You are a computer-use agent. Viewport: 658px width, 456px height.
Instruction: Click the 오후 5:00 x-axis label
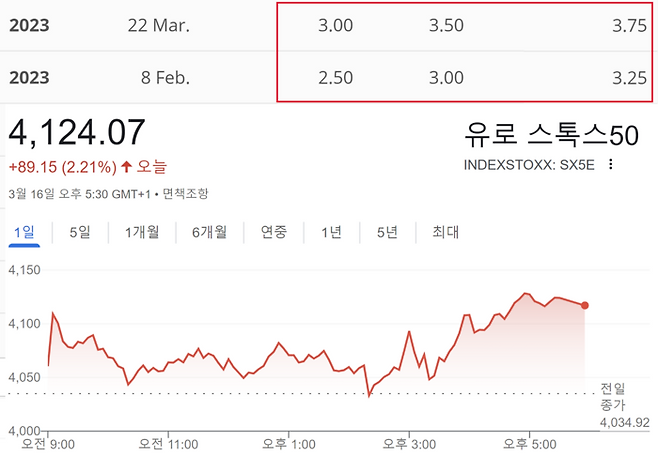(530, 444)
